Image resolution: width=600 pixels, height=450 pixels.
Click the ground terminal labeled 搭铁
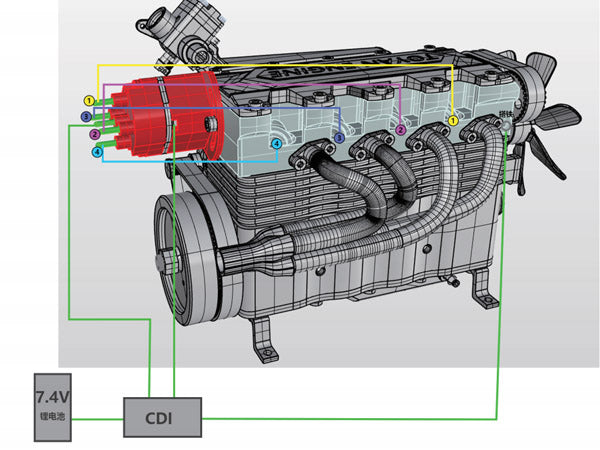pyautogui.click(x=506, y=125)
